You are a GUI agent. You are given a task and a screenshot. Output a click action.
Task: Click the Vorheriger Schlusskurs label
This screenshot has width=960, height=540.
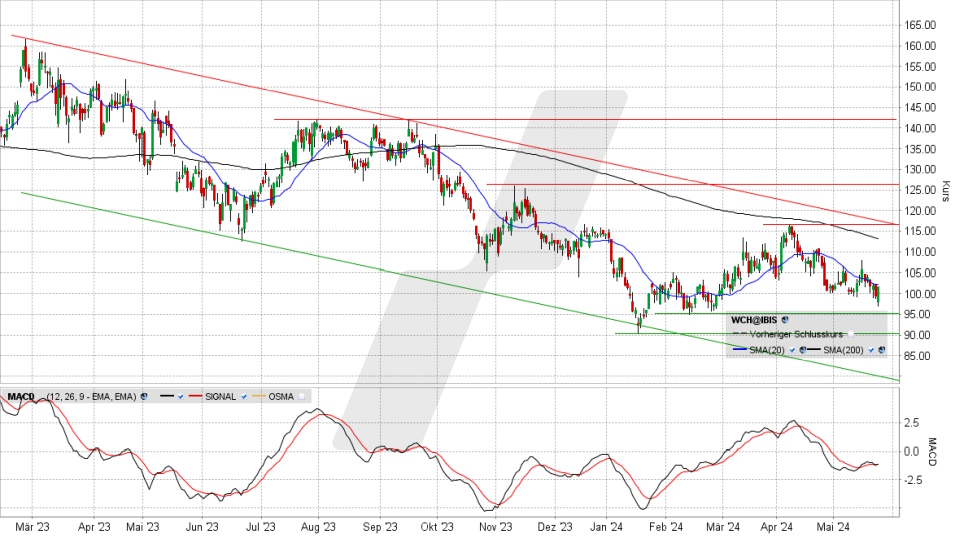click(797, 334)
